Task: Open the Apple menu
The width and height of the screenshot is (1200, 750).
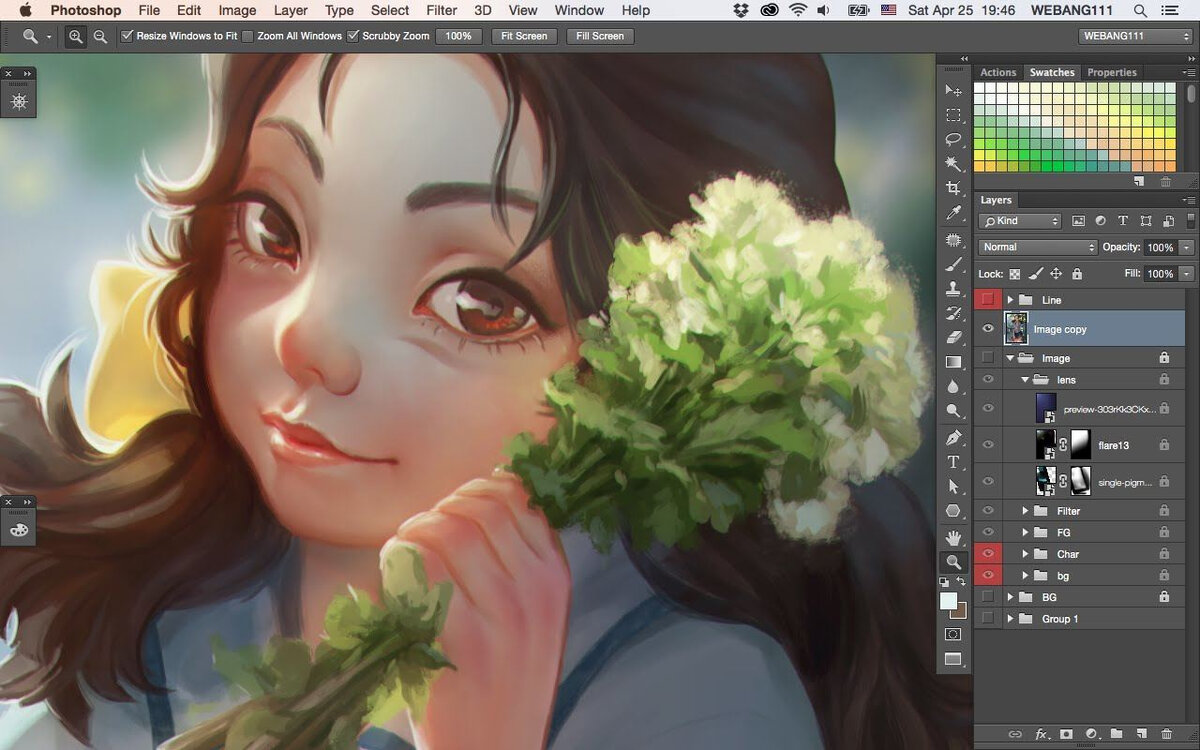Action: (x=25, y=10)
